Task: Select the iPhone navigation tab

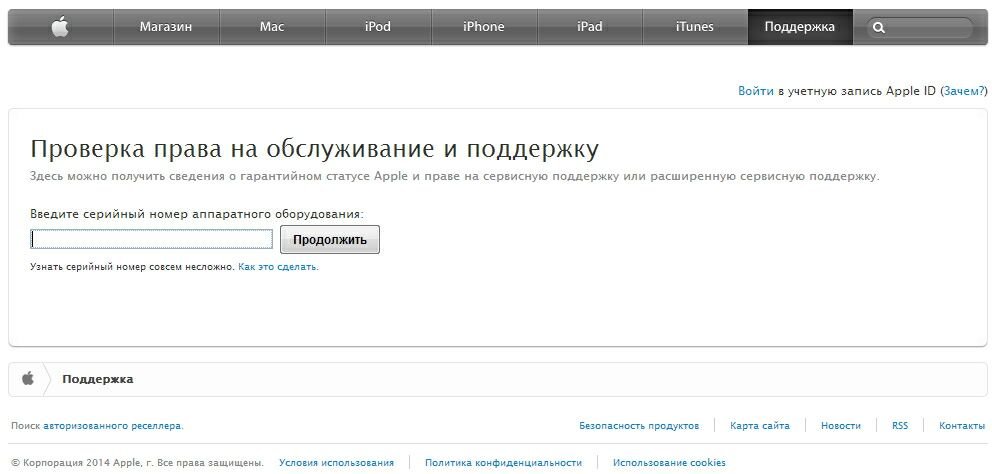Action: 484,27
